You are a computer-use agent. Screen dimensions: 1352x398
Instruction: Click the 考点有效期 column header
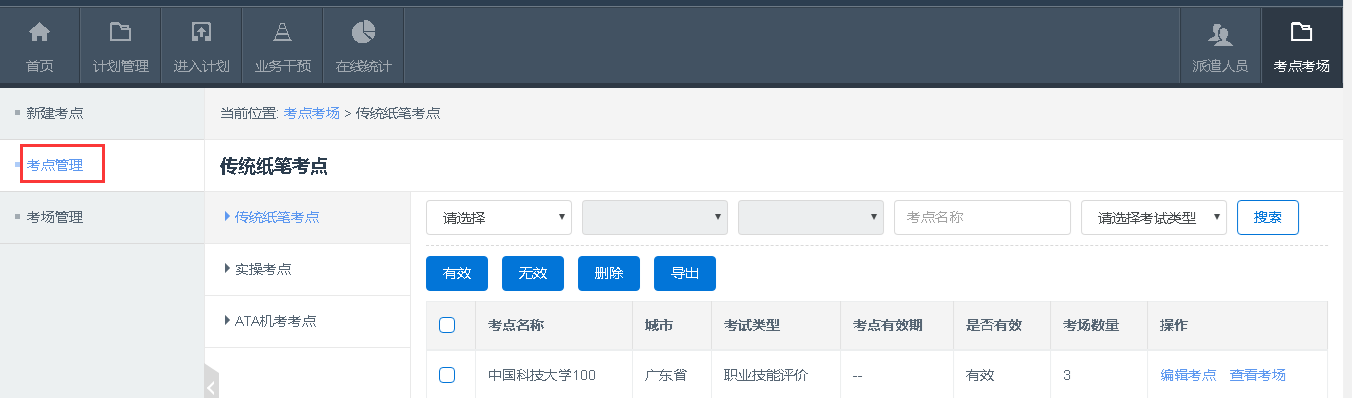(x=888, y=325)
